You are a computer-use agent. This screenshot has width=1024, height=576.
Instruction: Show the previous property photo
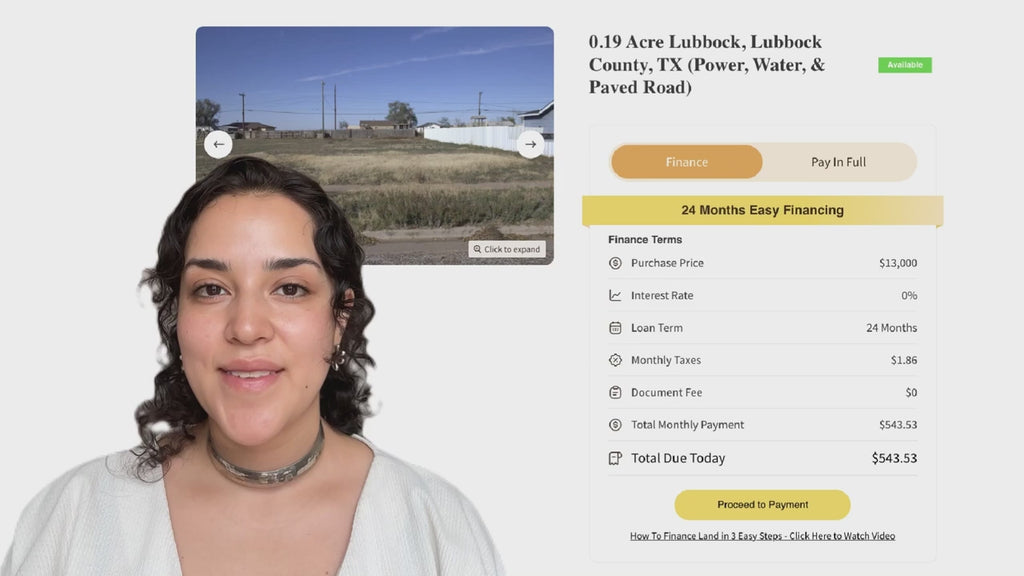coord(218,144)
